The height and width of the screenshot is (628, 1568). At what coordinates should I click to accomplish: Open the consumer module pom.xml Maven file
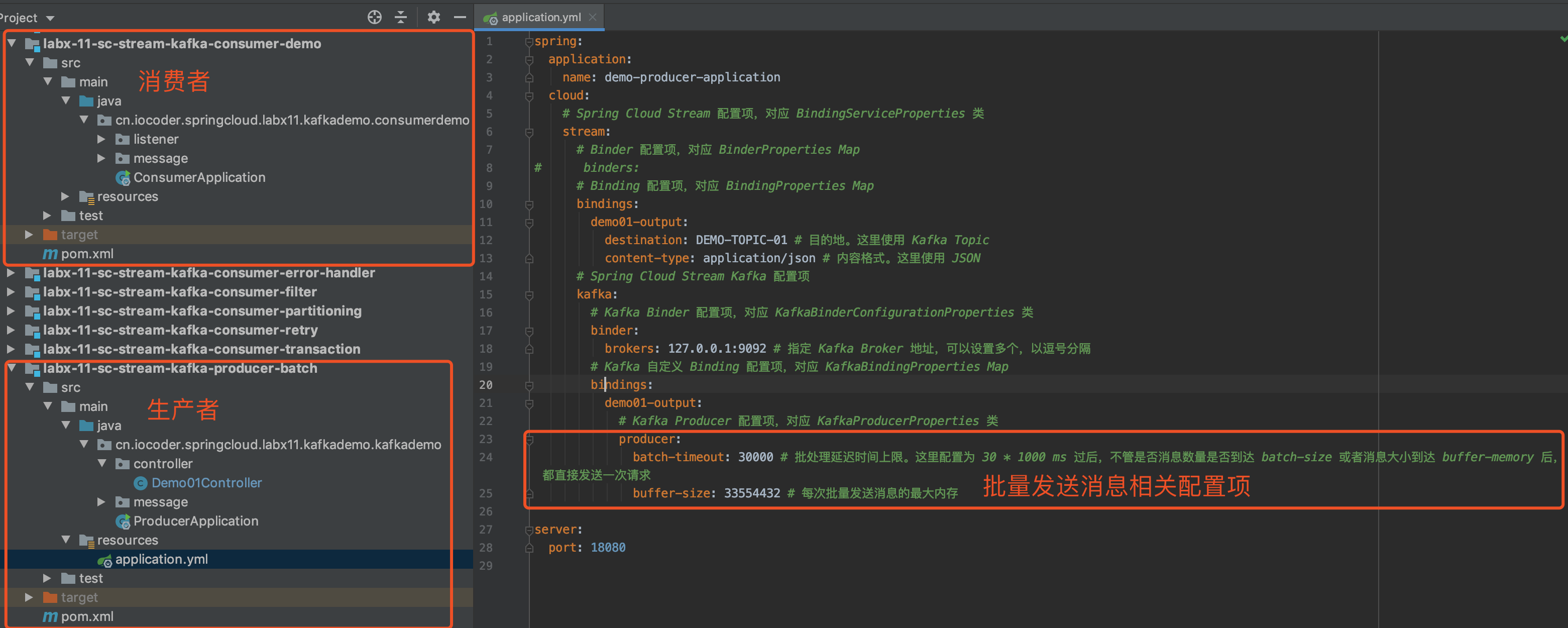[x=86, y=253]
